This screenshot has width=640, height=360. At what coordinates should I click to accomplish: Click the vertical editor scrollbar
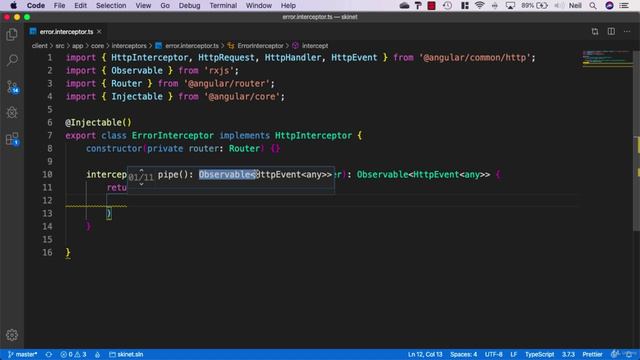[636, 141]
